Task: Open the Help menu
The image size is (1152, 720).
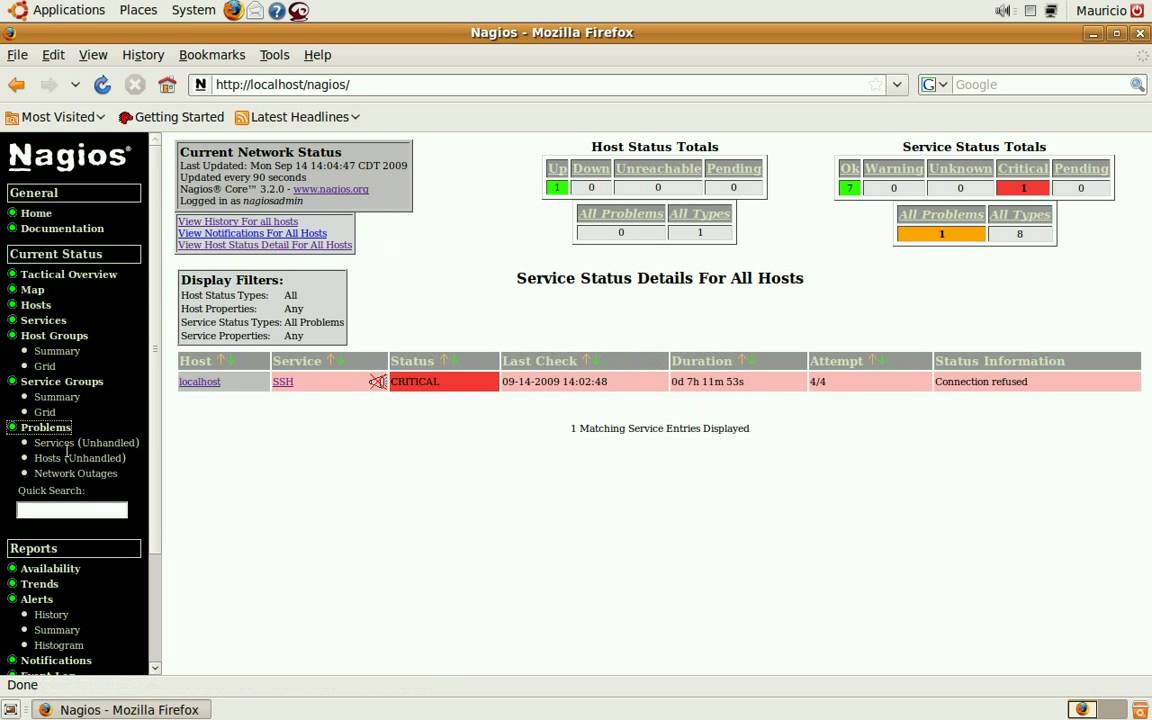Action: point(317,55)
